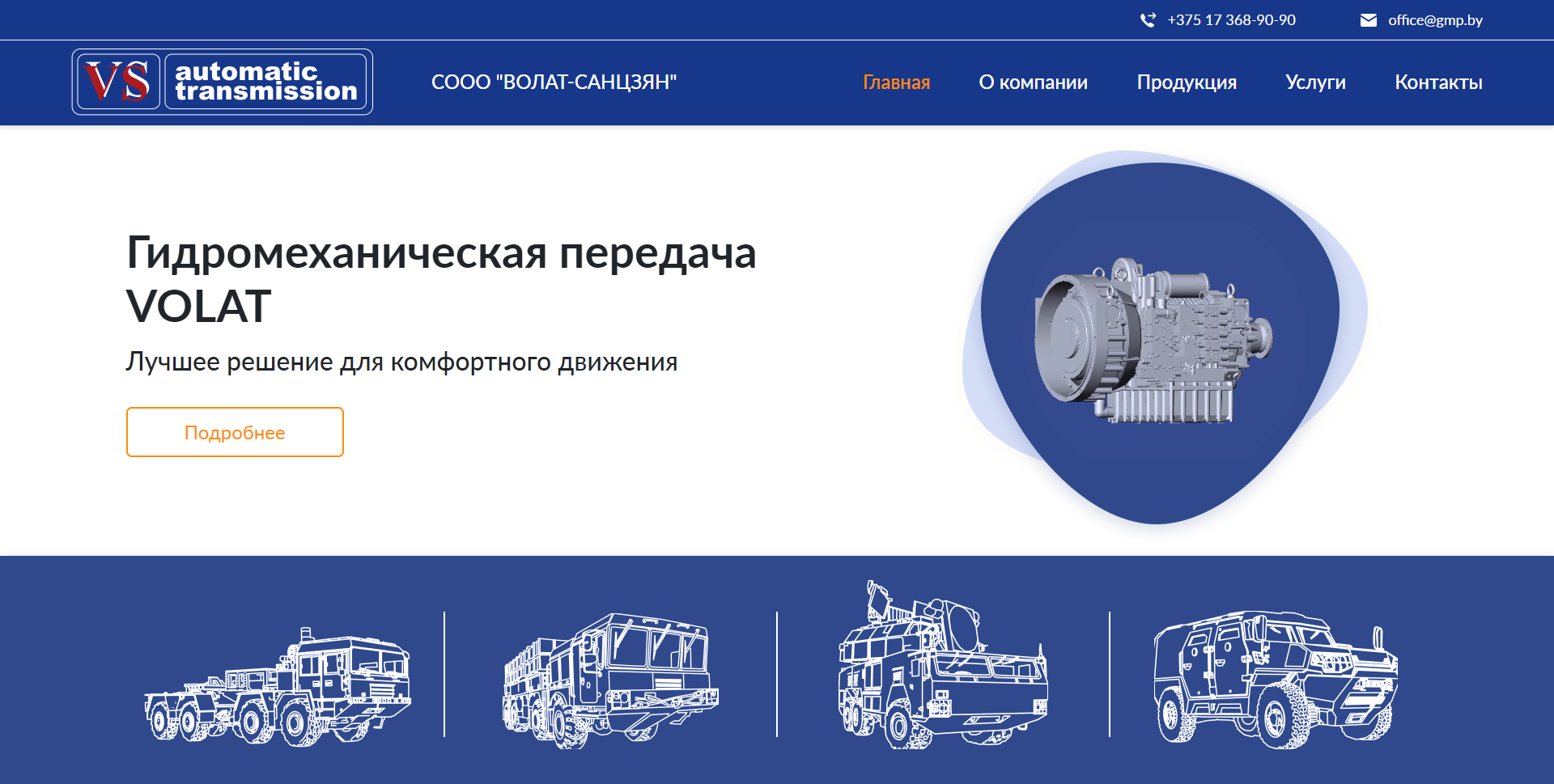1554x784 pixels.
Task: Click the office@gmp.by email link
Action: [x=1435, y=20]
